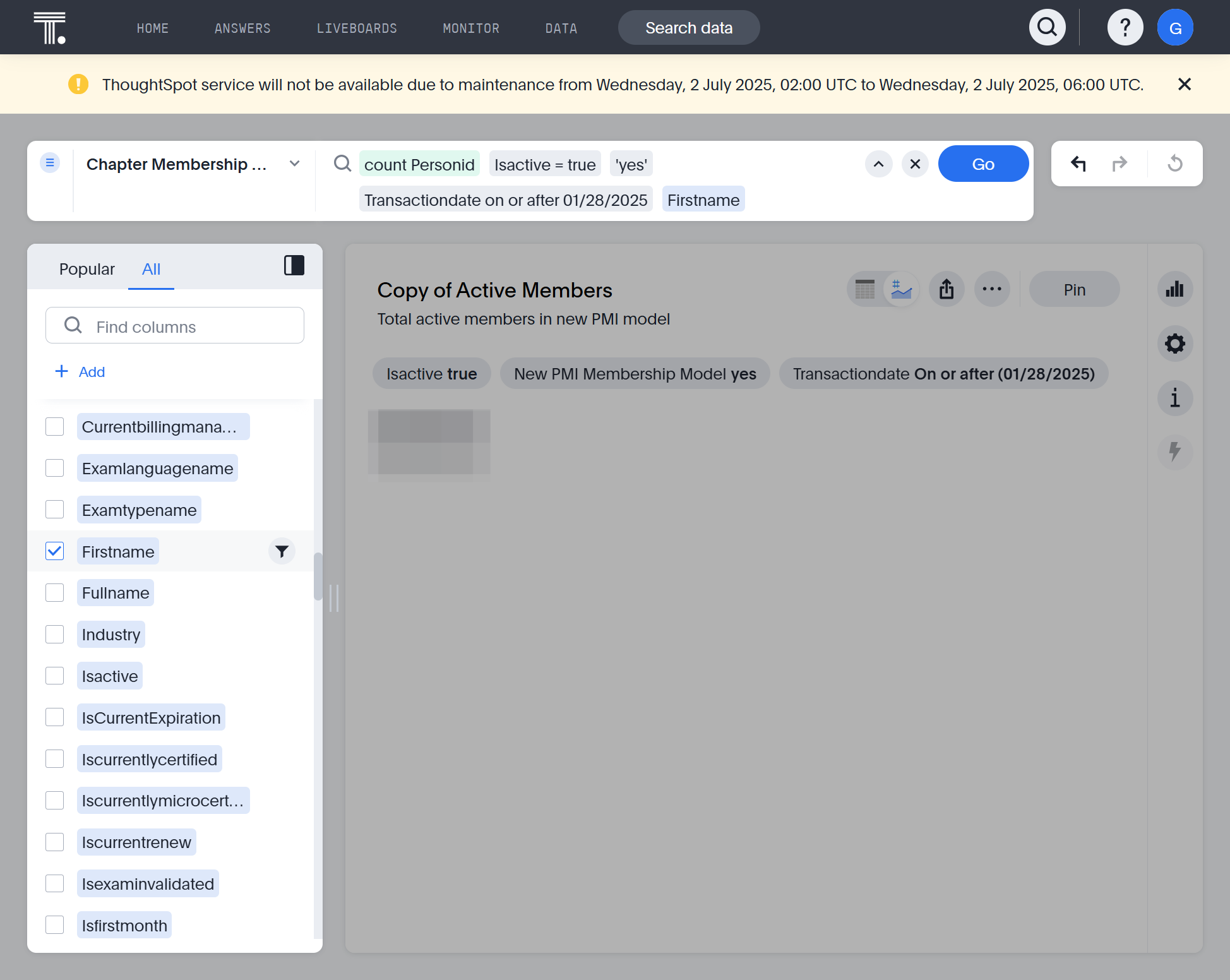Viewport: 1230px width, 980px height.
Task: Open the LIVEBOARDS menu
Action: click(x=357, y=28)
